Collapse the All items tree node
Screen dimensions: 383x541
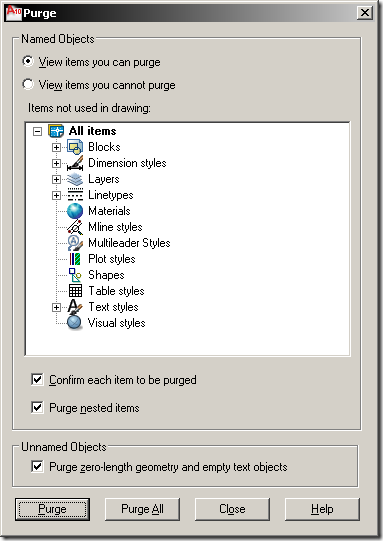[x=38, y=131]
